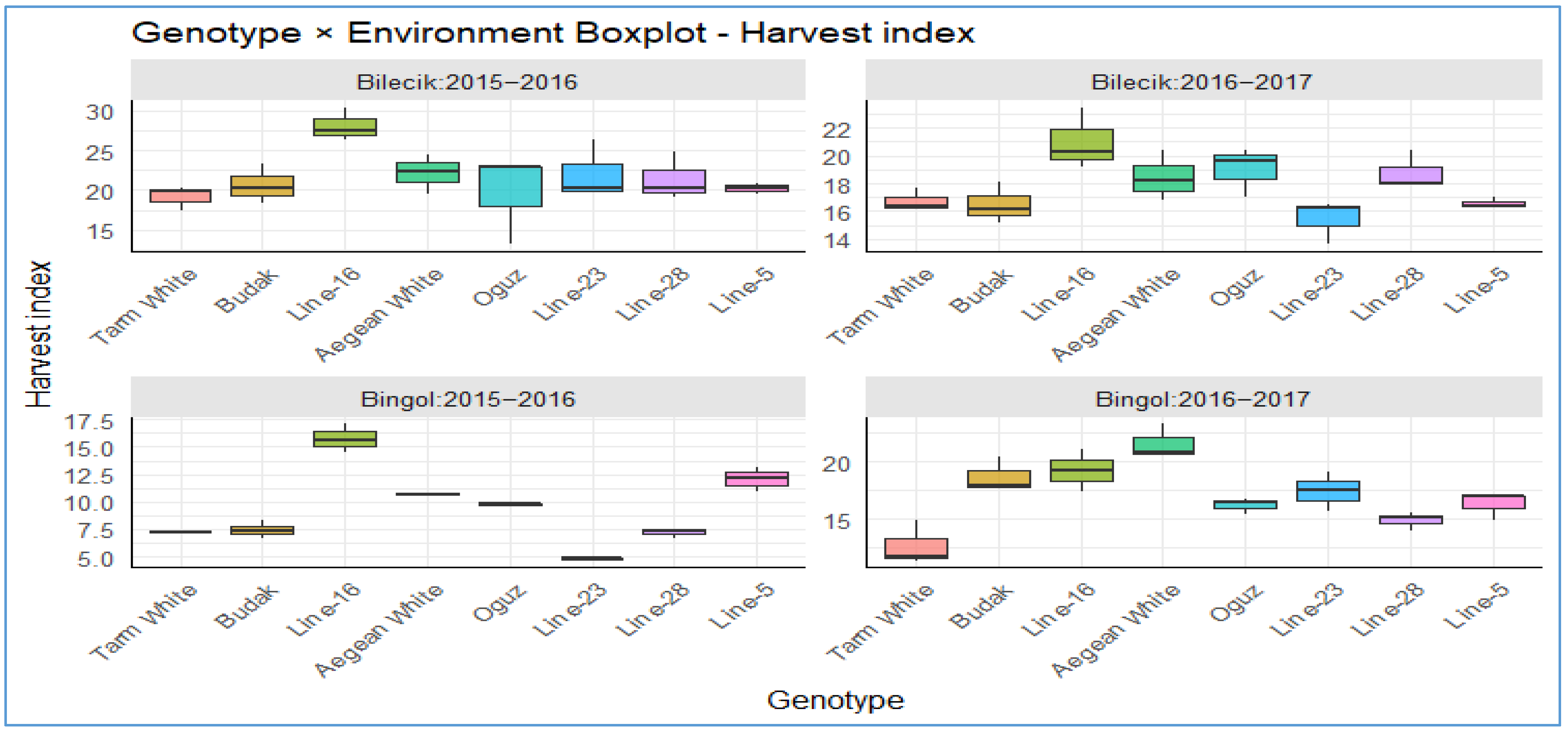This screenshot has height=733, width=1568.
Task: Select the Oguz box in Bilecik:2016−2017
Action: 1245,167
